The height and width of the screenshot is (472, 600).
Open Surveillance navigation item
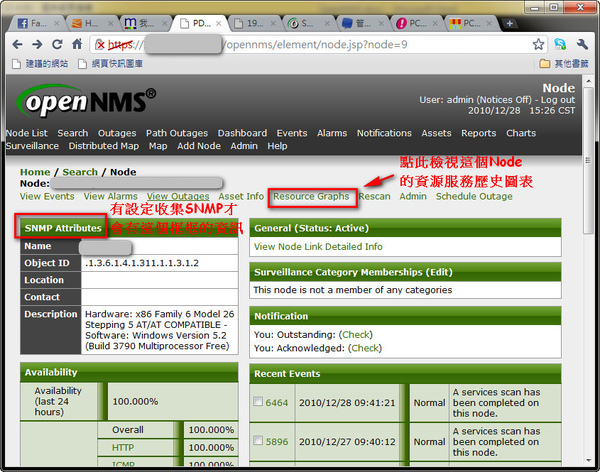pos(33,146)
